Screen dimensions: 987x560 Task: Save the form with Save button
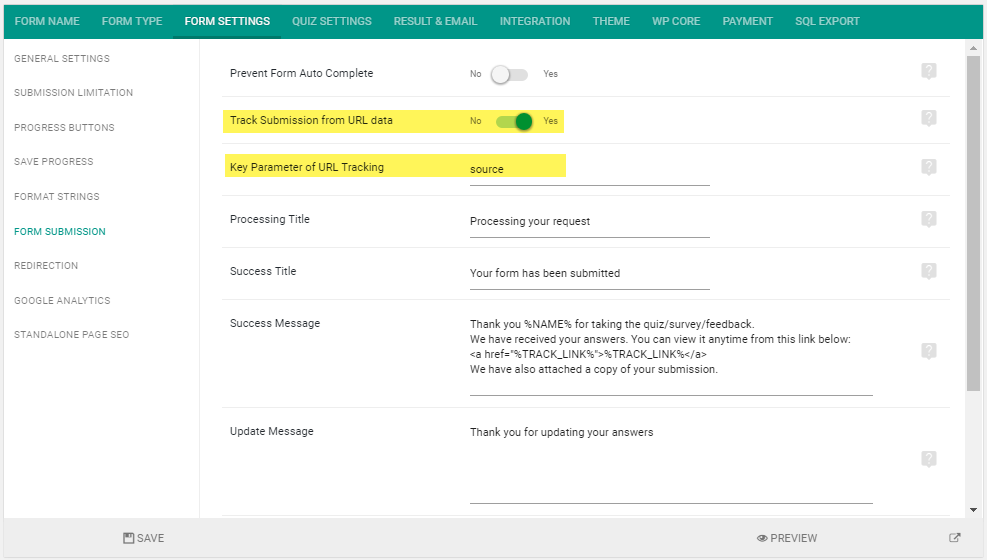coord(144,538)
